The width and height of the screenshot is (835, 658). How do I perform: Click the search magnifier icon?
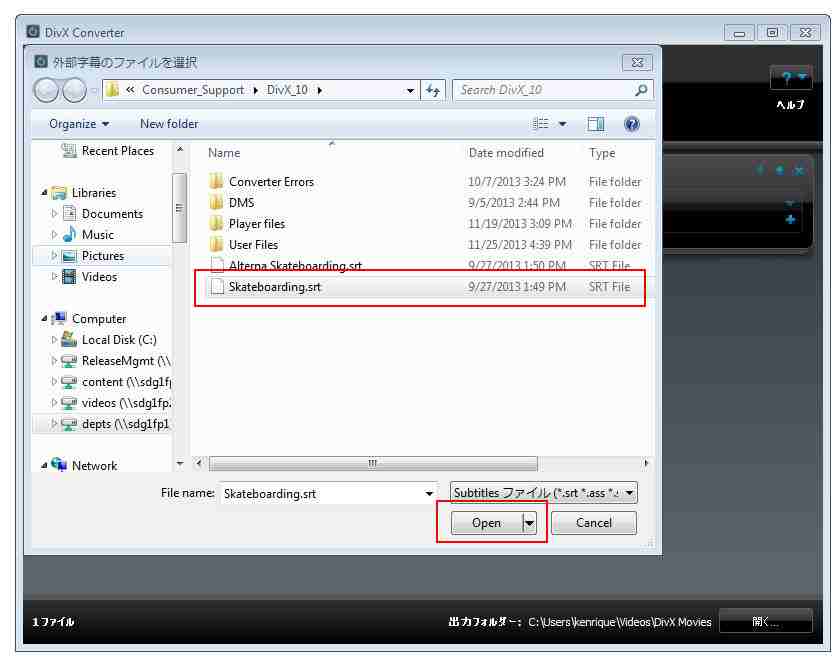pyautogui.click(x=641, y=90)
